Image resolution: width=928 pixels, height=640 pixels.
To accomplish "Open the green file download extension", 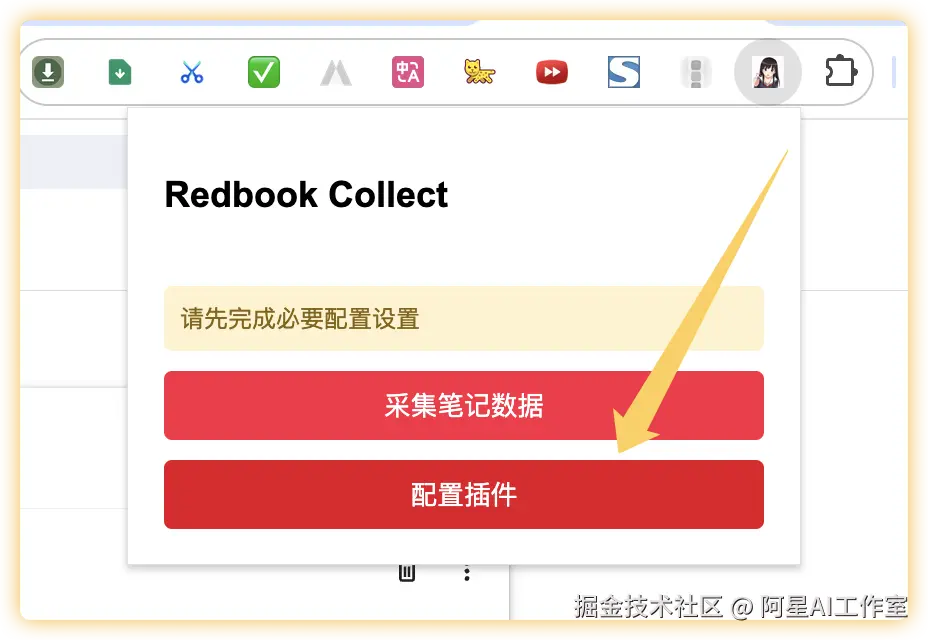I will (x=120, y=72).
